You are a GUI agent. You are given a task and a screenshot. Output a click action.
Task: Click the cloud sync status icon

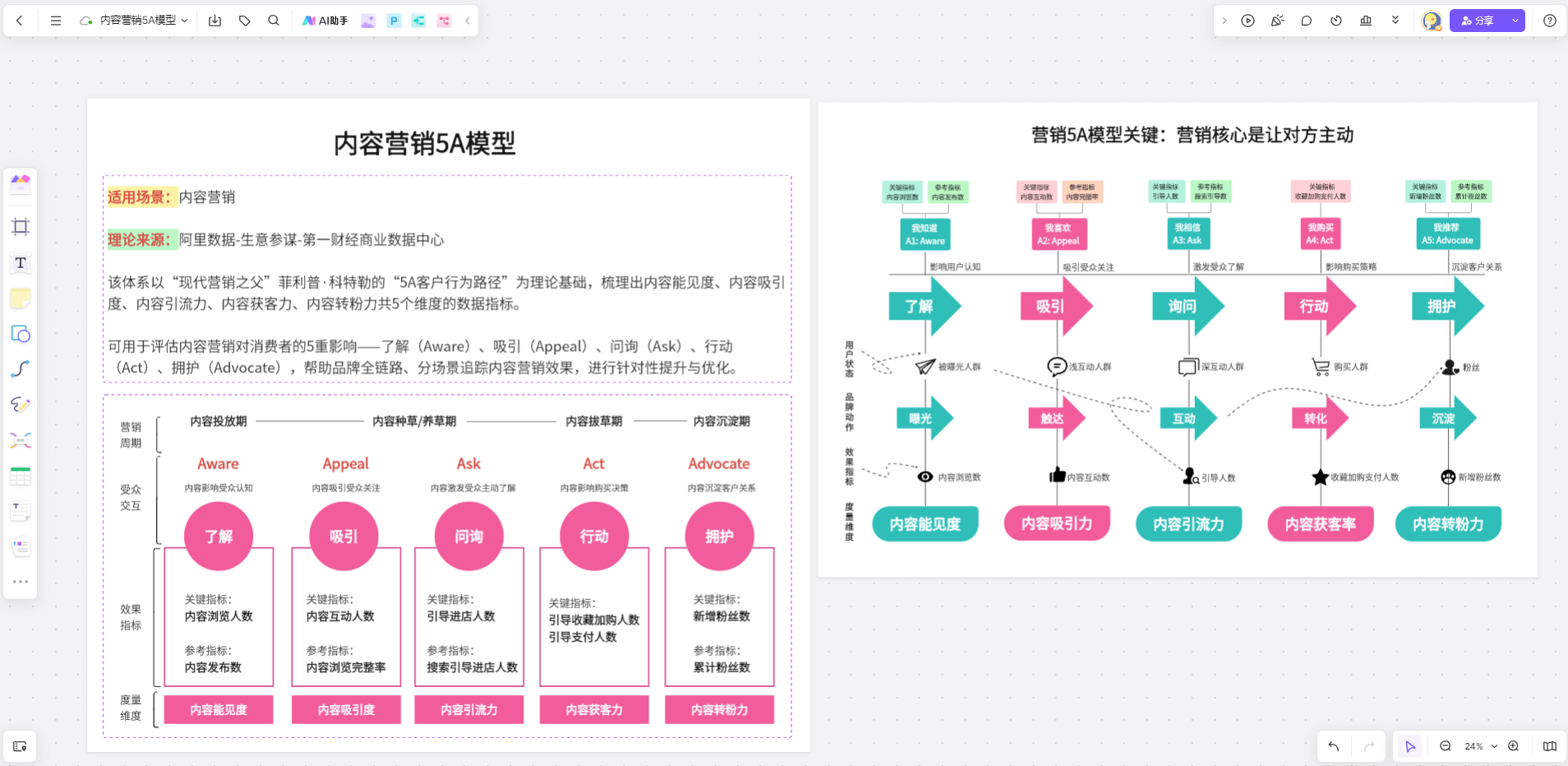point(85,21)
